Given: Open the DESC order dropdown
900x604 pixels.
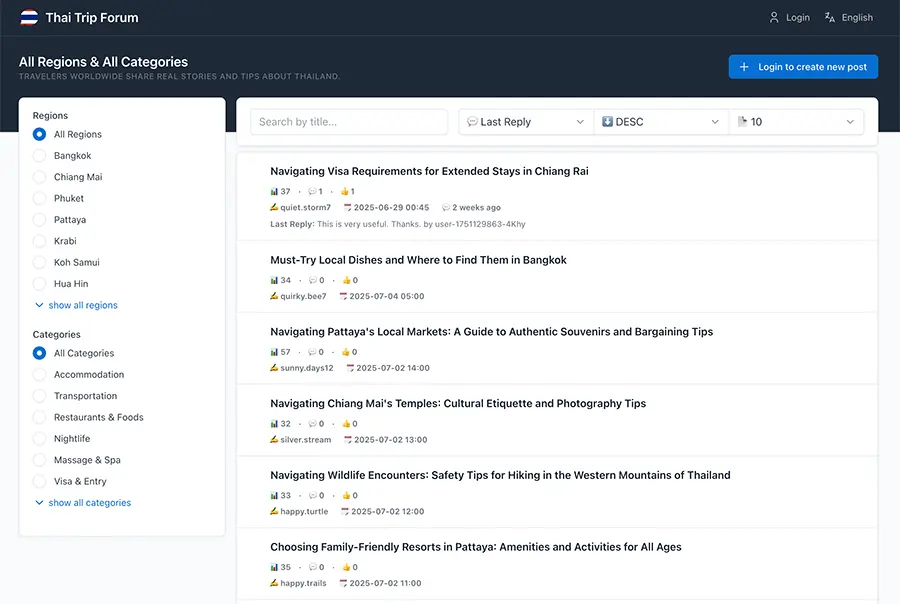Looking at the screenshot, I should pos(661,122).
